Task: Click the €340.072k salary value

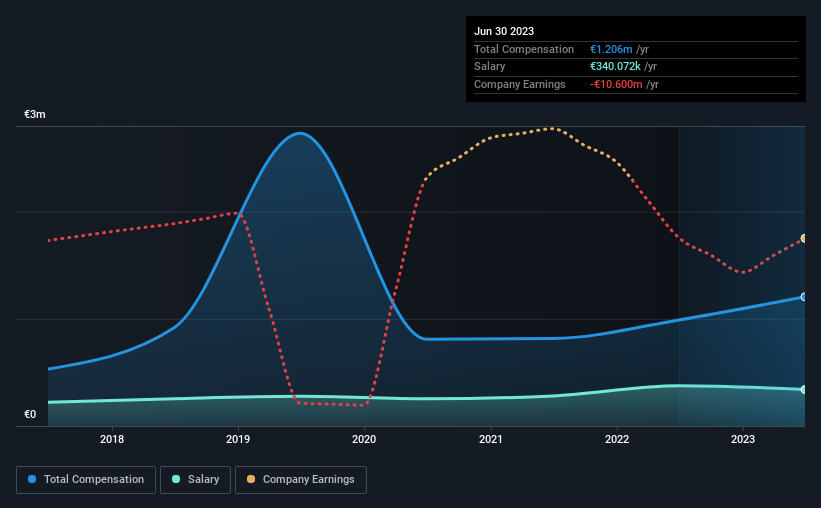Action: click(x=615, y=67)
